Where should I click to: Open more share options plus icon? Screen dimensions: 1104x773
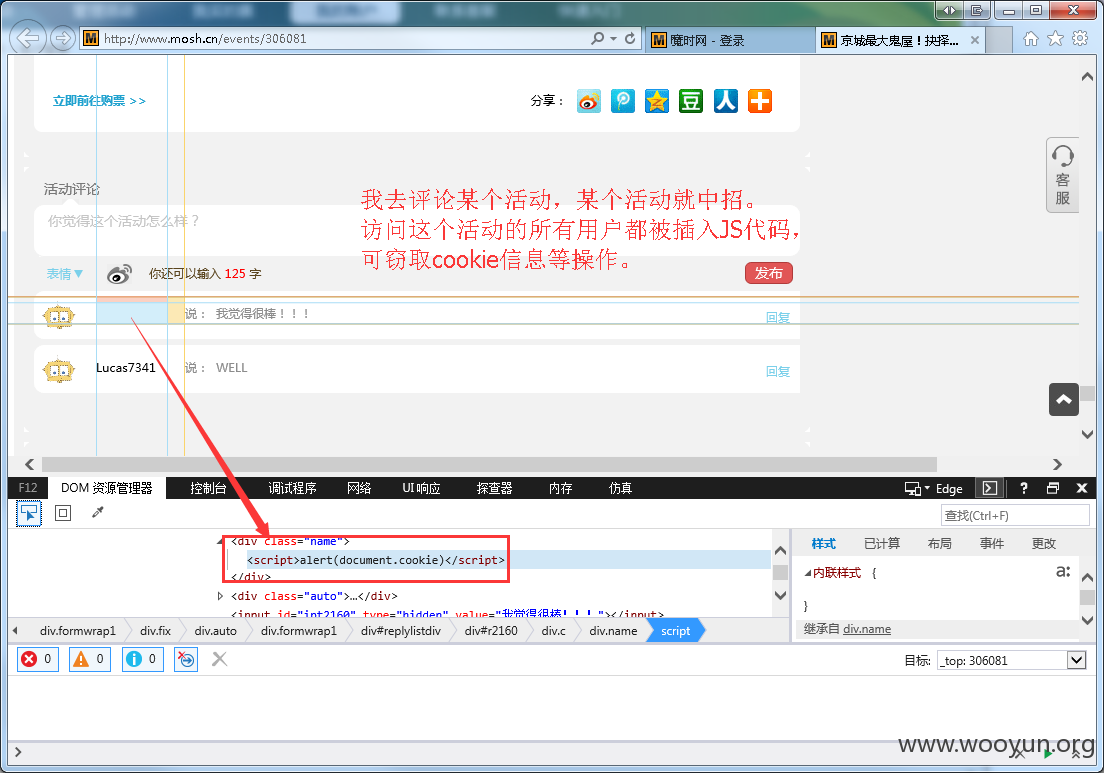(x=760, y=101)
